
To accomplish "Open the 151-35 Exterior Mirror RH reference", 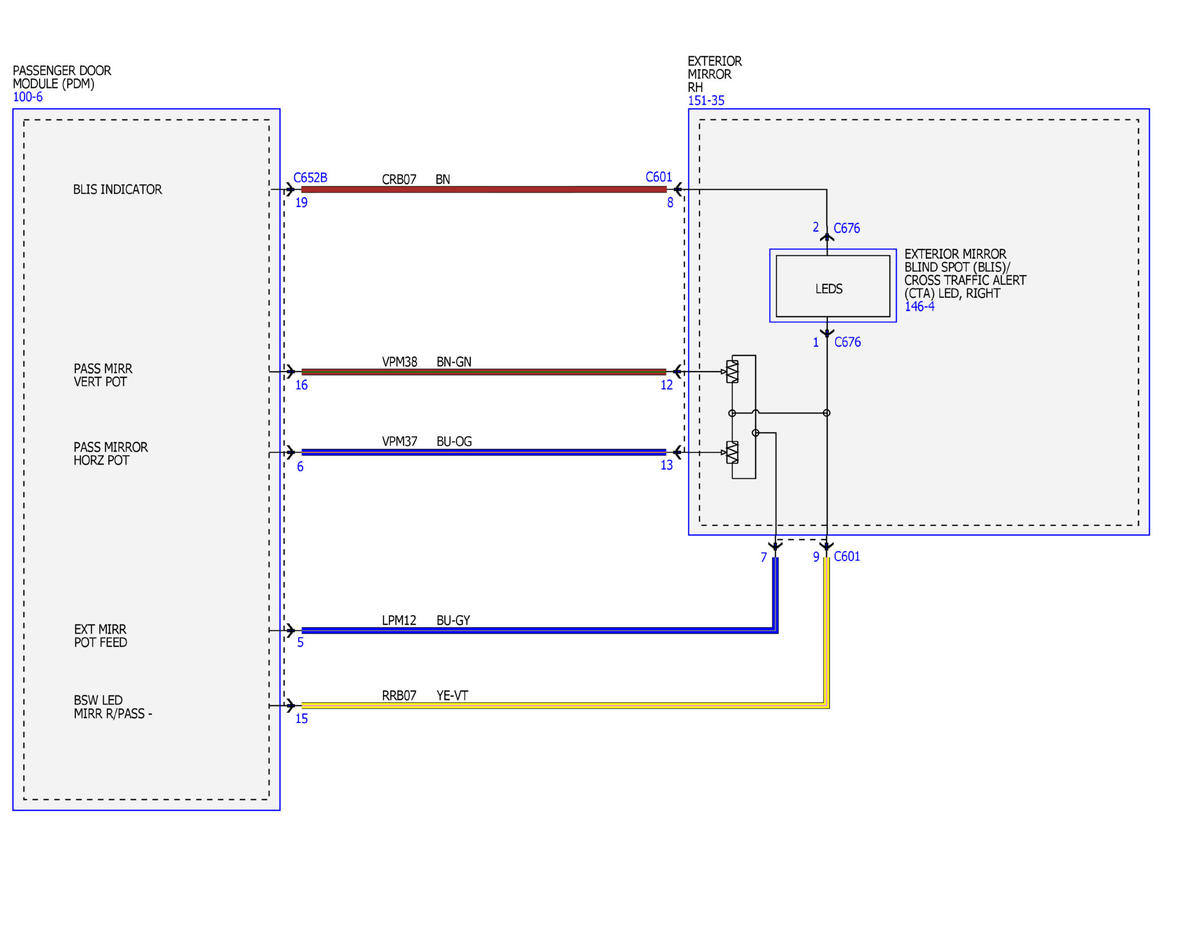I will (x=706, y=101).
